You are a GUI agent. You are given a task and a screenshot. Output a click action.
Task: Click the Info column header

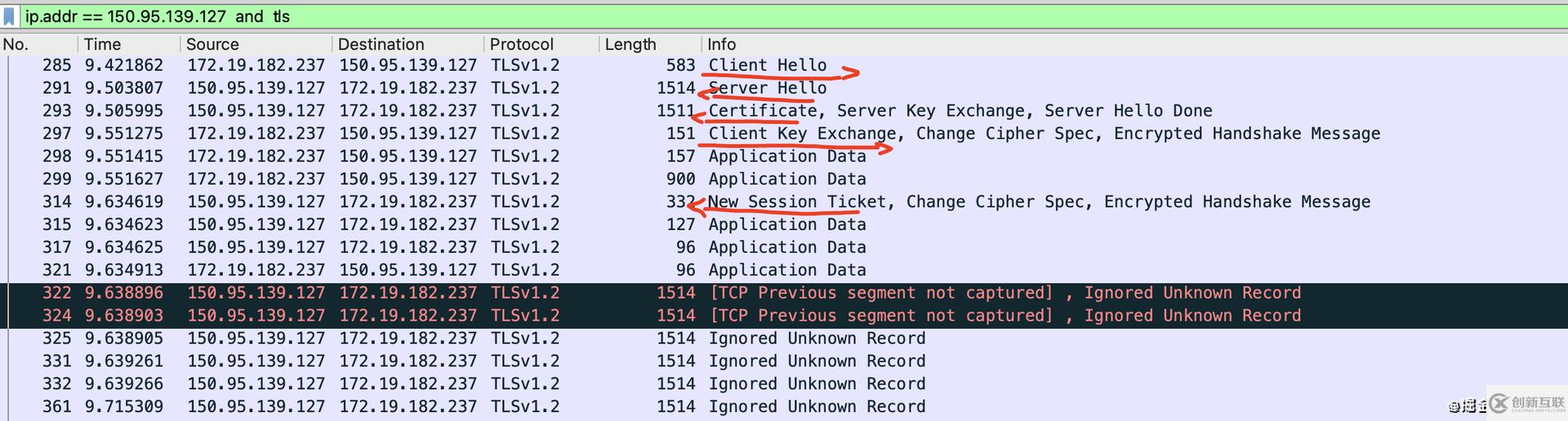722,44
